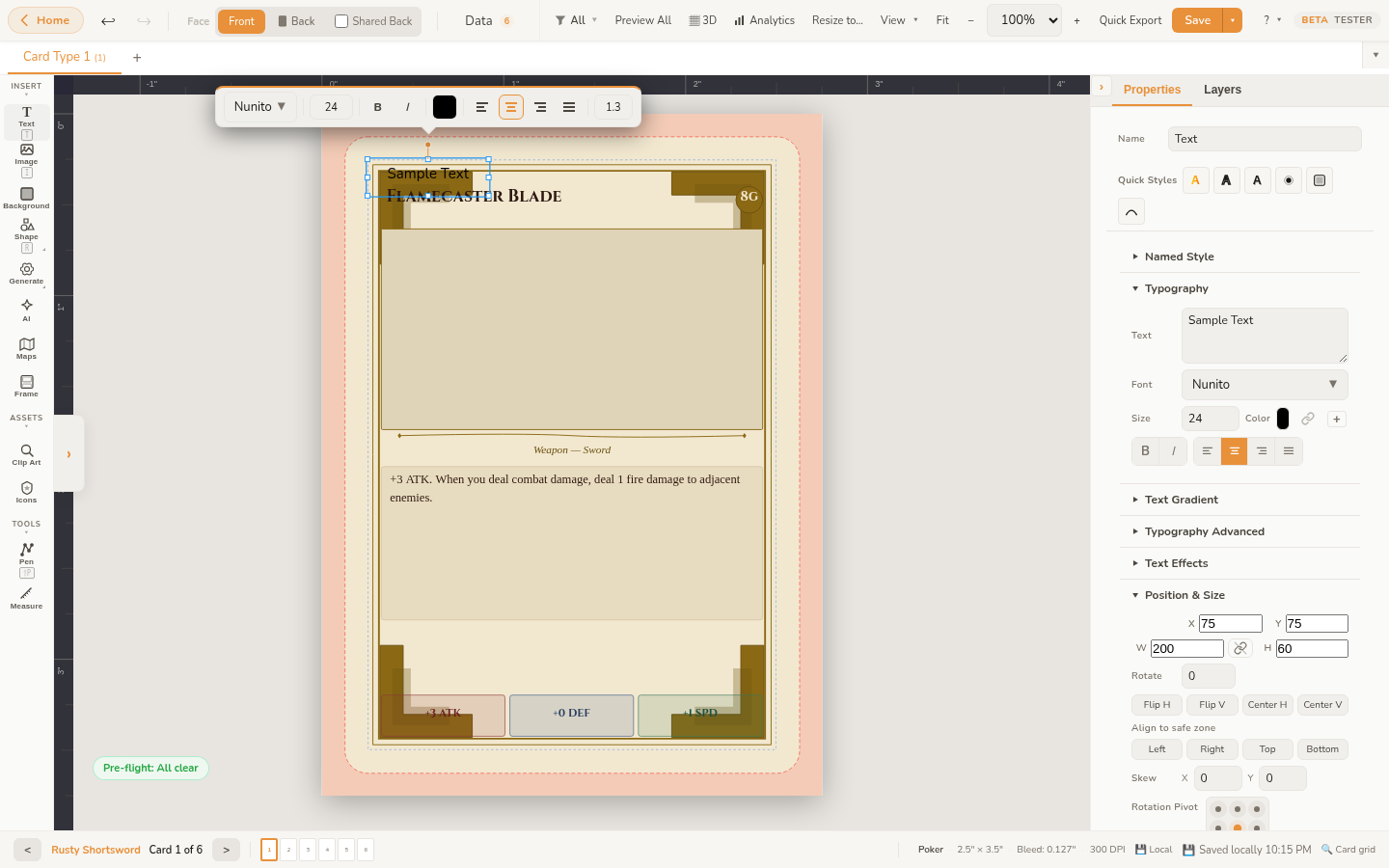Open the Nunito font dropdown in floating toolbar

click(259, 107)
